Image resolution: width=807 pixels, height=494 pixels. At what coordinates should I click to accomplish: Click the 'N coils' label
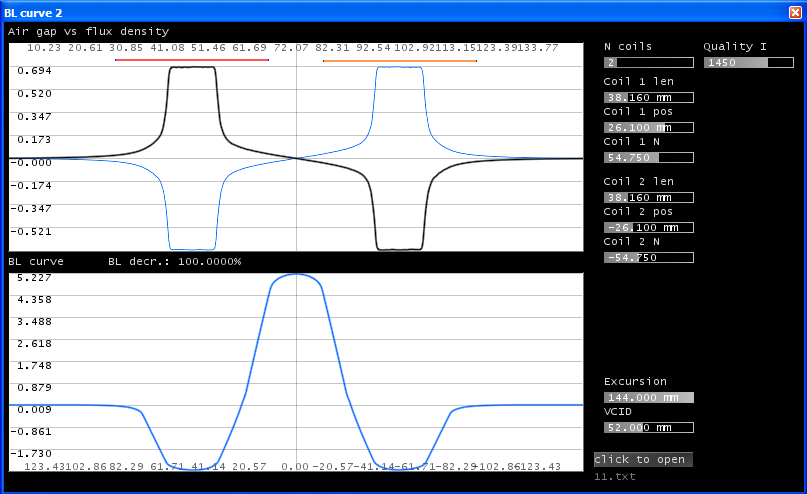[628, 46]
